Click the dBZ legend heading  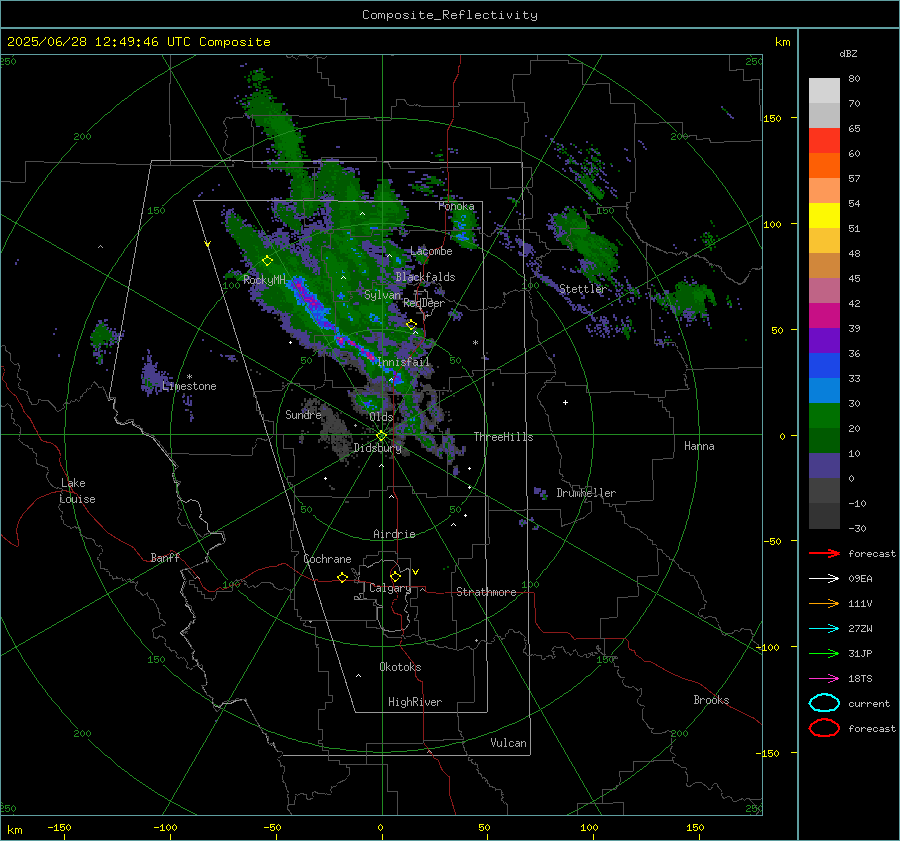pyautogui.click(x=848, y=53)
